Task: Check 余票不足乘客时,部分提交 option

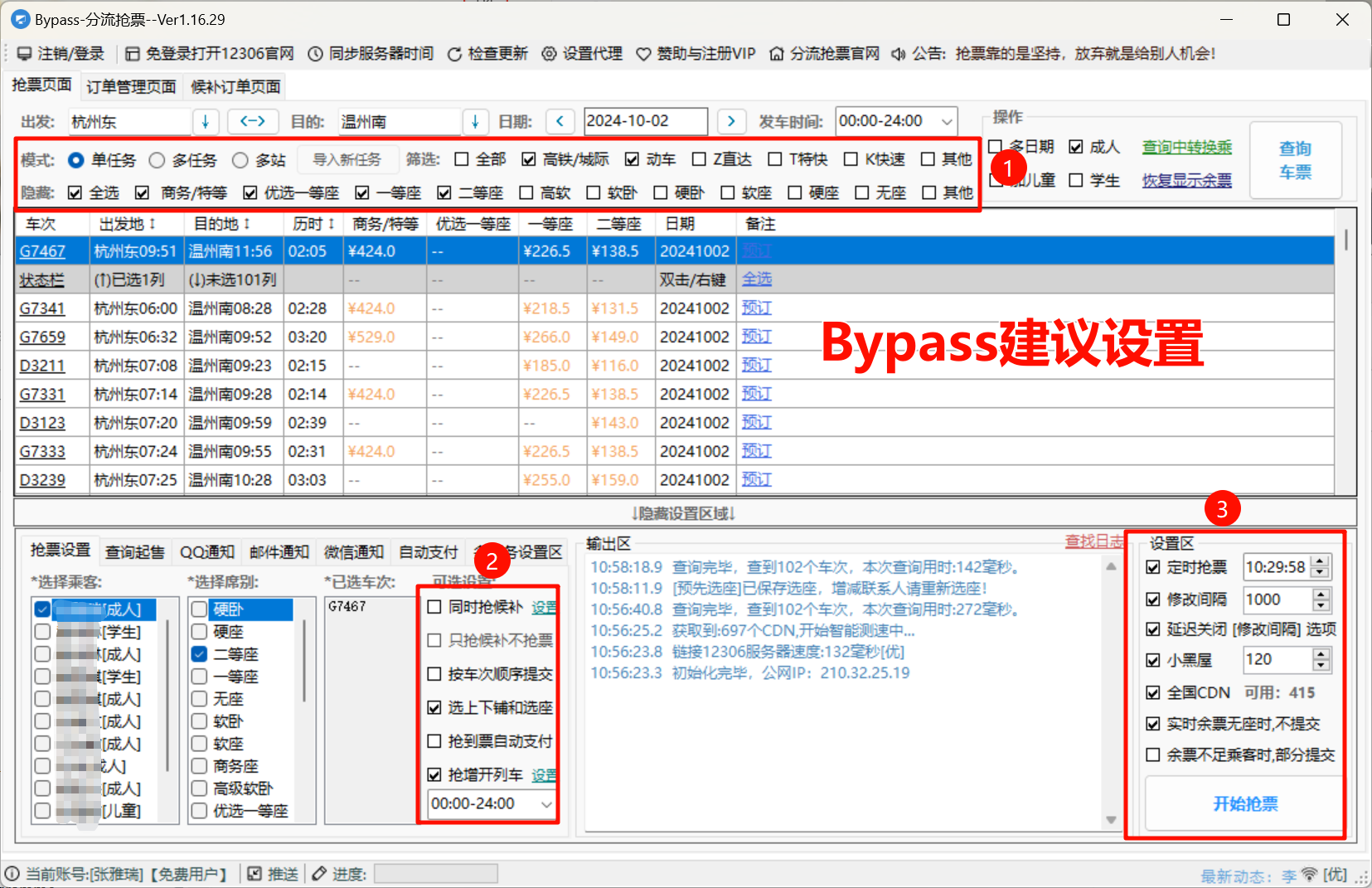Action: coord(1153,755)
